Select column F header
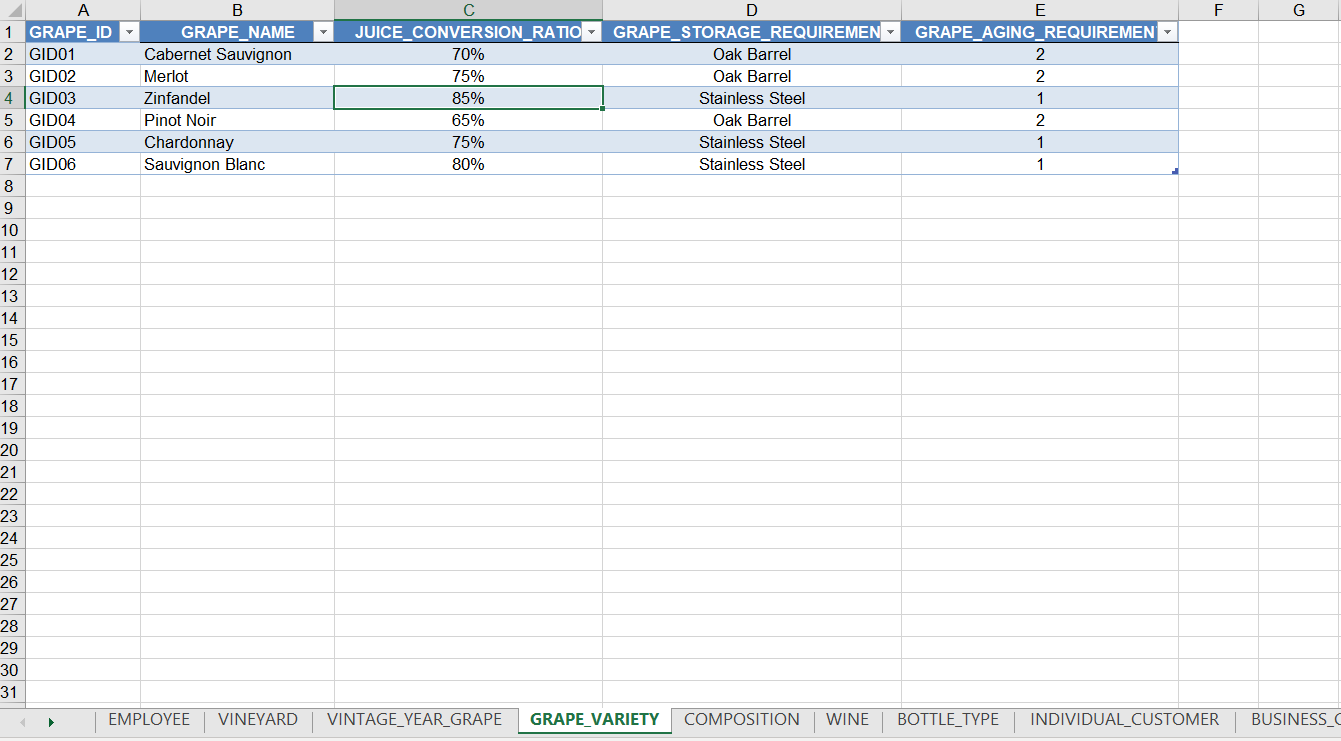 1218,9
